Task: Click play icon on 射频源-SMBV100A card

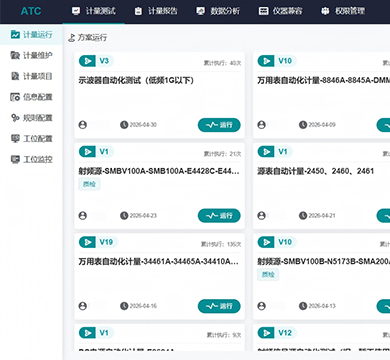Action: pyautogui.click(x=87, y=152)
